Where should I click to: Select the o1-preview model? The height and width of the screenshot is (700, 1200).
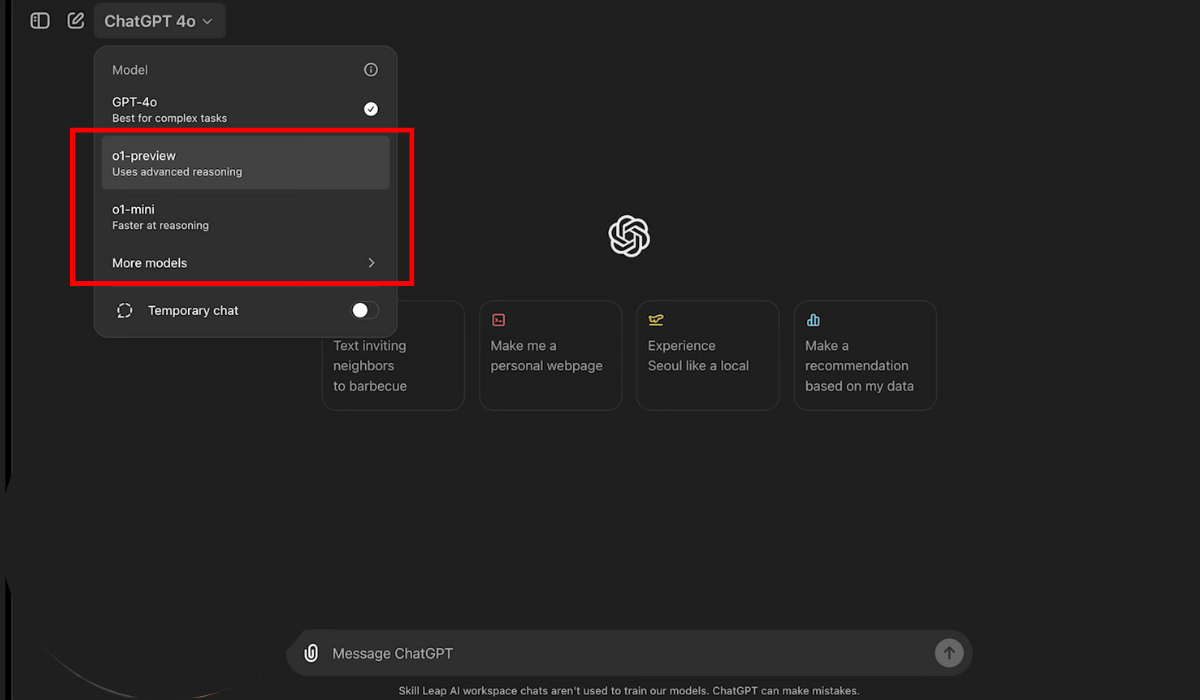coord(245,163)
